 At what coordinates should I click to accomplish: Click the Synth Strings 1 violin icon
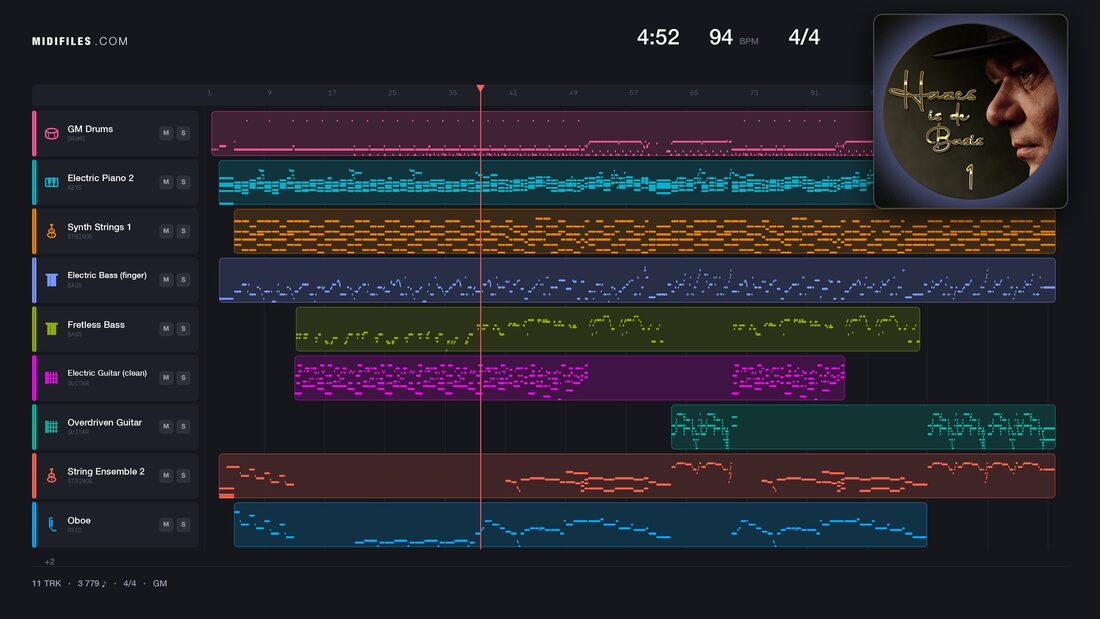(x=51, y=231)
